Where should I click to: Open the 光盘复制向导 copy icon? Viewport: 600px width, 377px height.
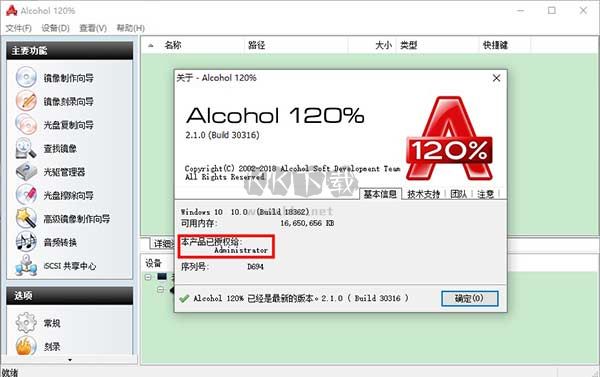[26, 124]
